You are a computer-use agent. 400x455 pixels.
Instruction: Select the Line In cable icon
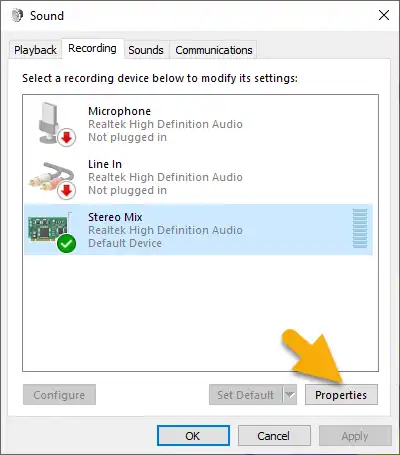[x=53, y=179]
